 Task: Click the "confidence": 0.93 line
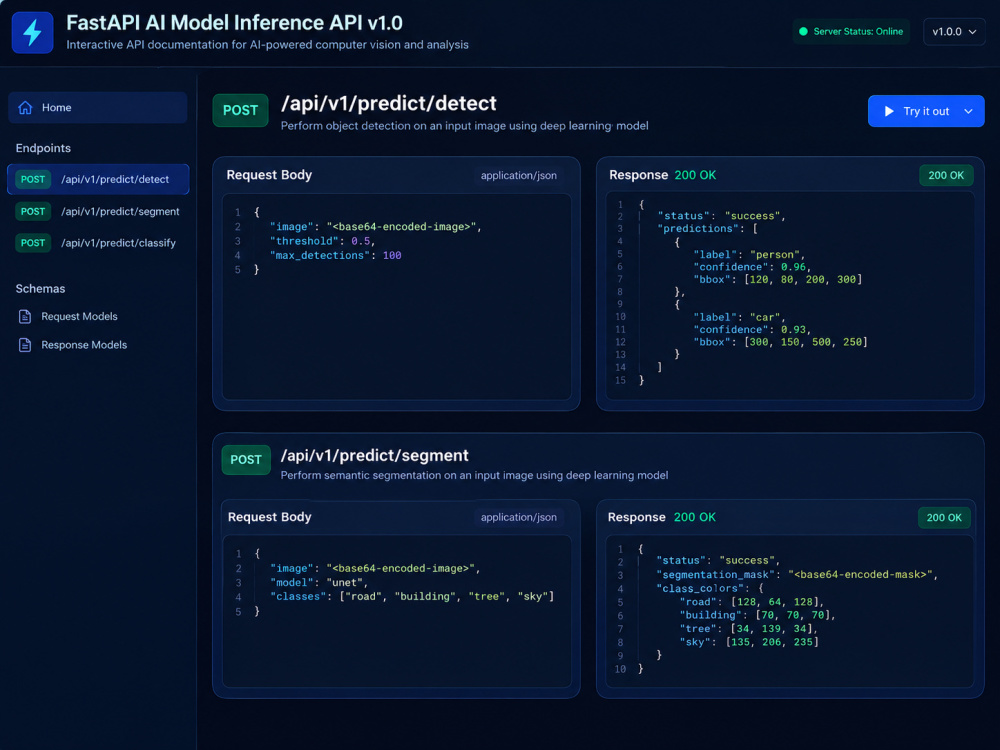[x=752, y=329]
